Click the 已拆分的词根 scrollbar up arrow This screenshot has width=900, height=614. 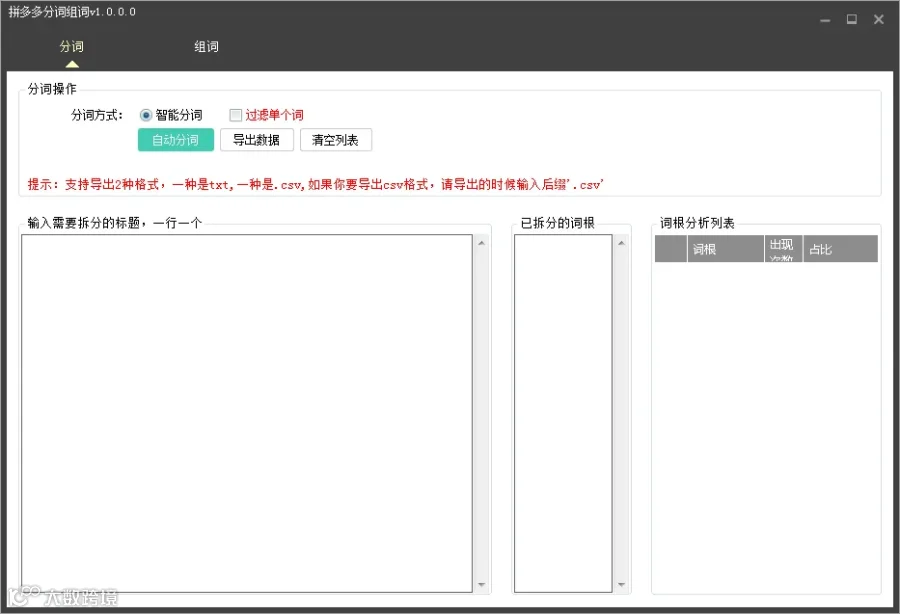(621, 243)
